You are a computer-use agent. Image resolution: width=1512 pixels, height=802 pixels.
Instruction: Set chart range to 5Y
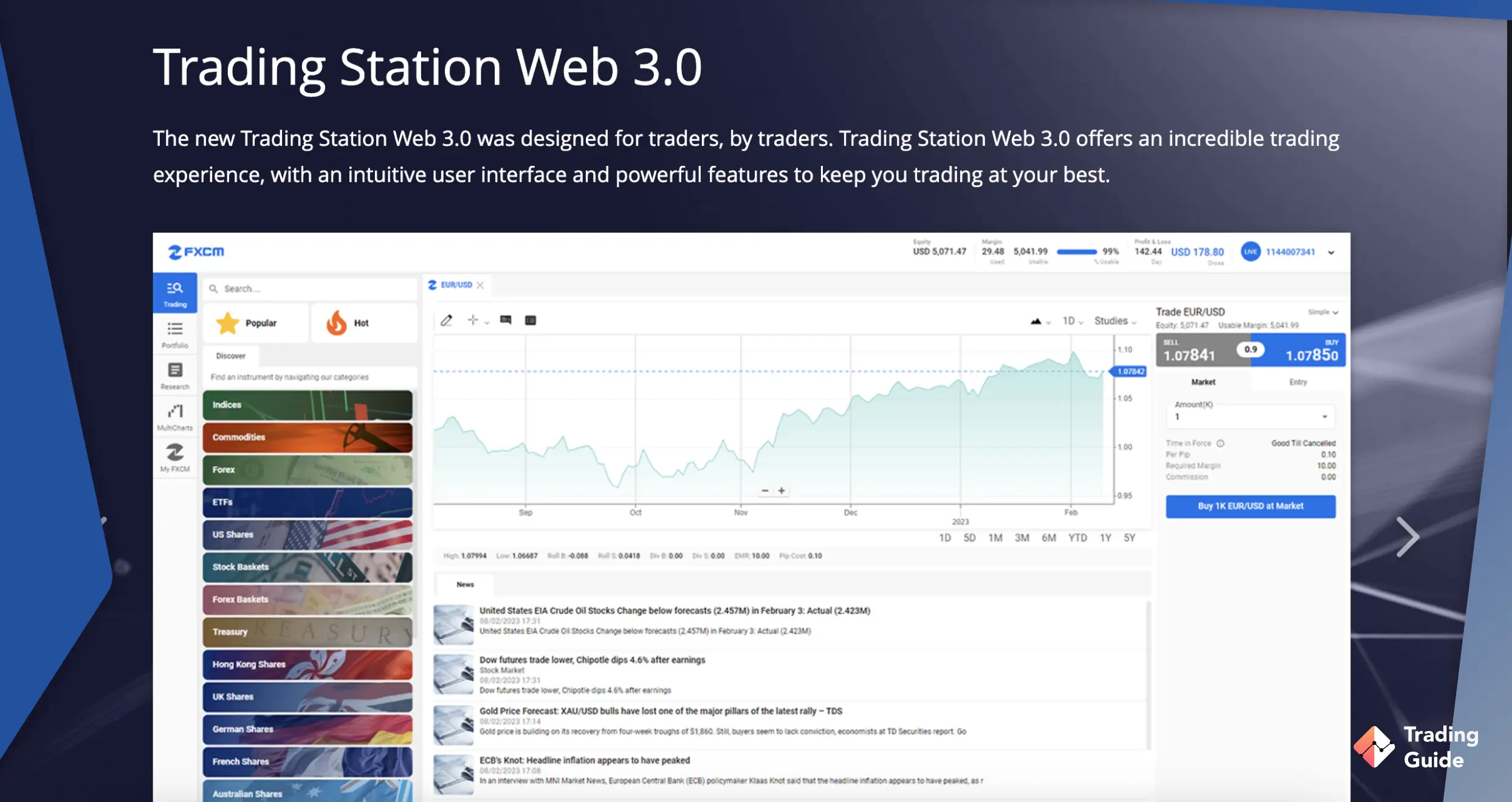click(x=1130, y=538)
